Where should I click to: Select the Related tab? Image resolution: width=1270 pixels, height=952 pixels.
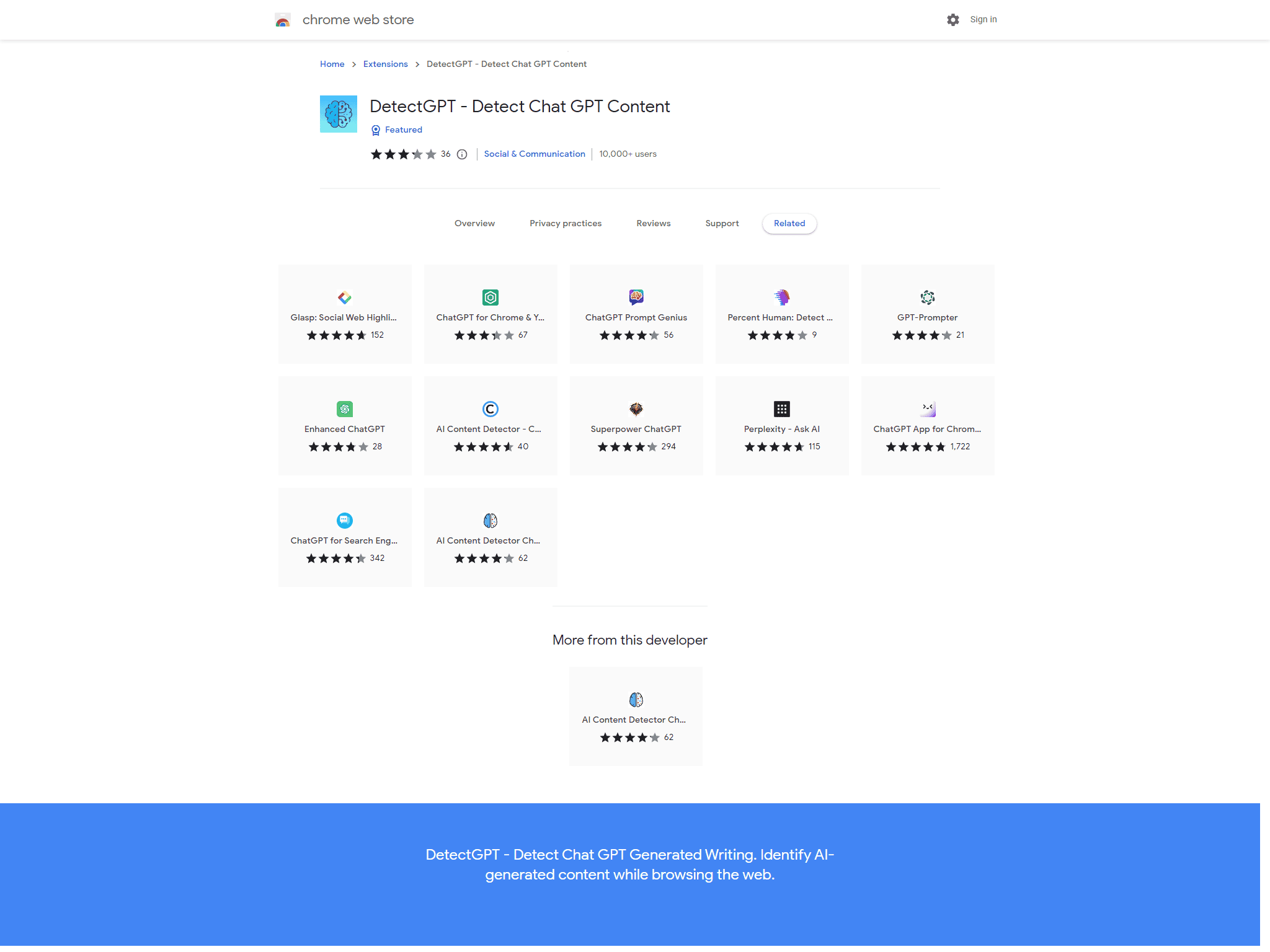789,224
